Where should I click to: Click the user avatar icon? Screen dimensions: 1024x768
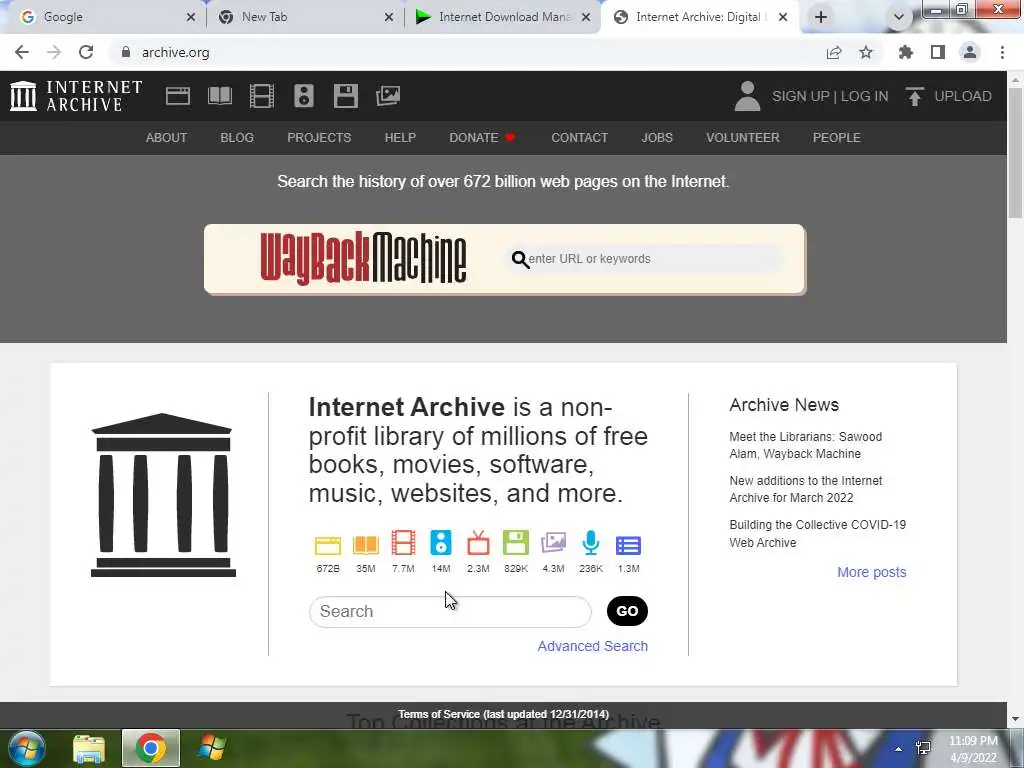747,96
